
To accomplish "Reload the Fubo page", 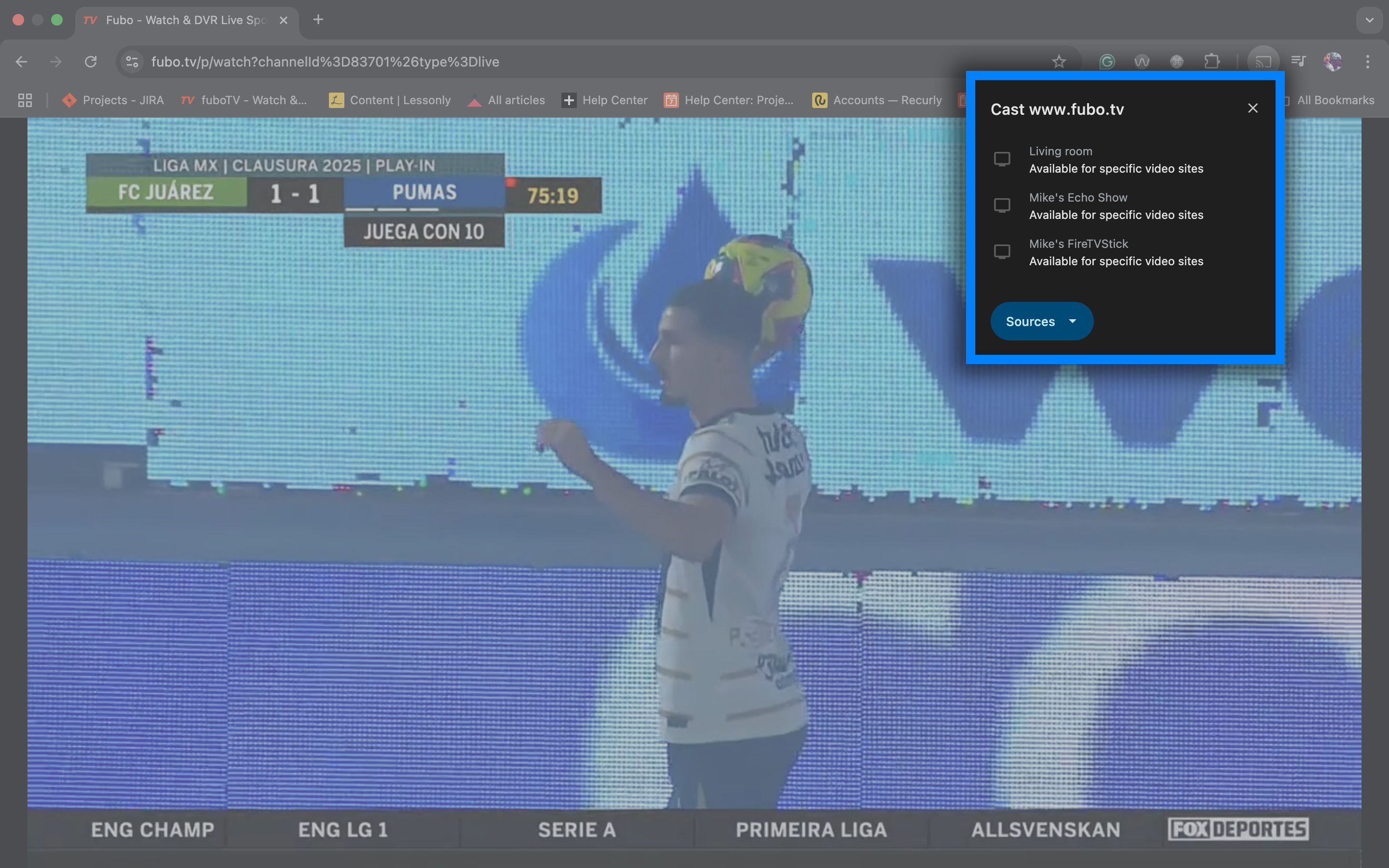I will point(91,61).
